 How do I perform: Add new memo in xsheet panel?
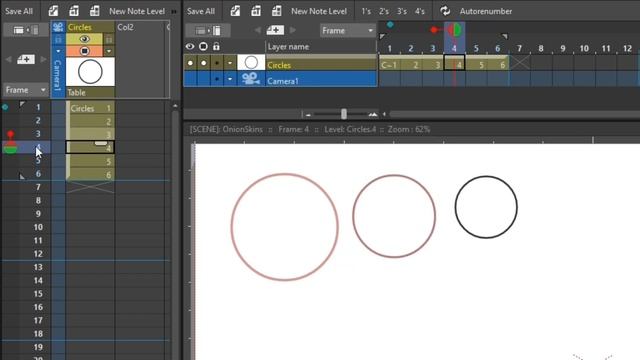point(26,60)
